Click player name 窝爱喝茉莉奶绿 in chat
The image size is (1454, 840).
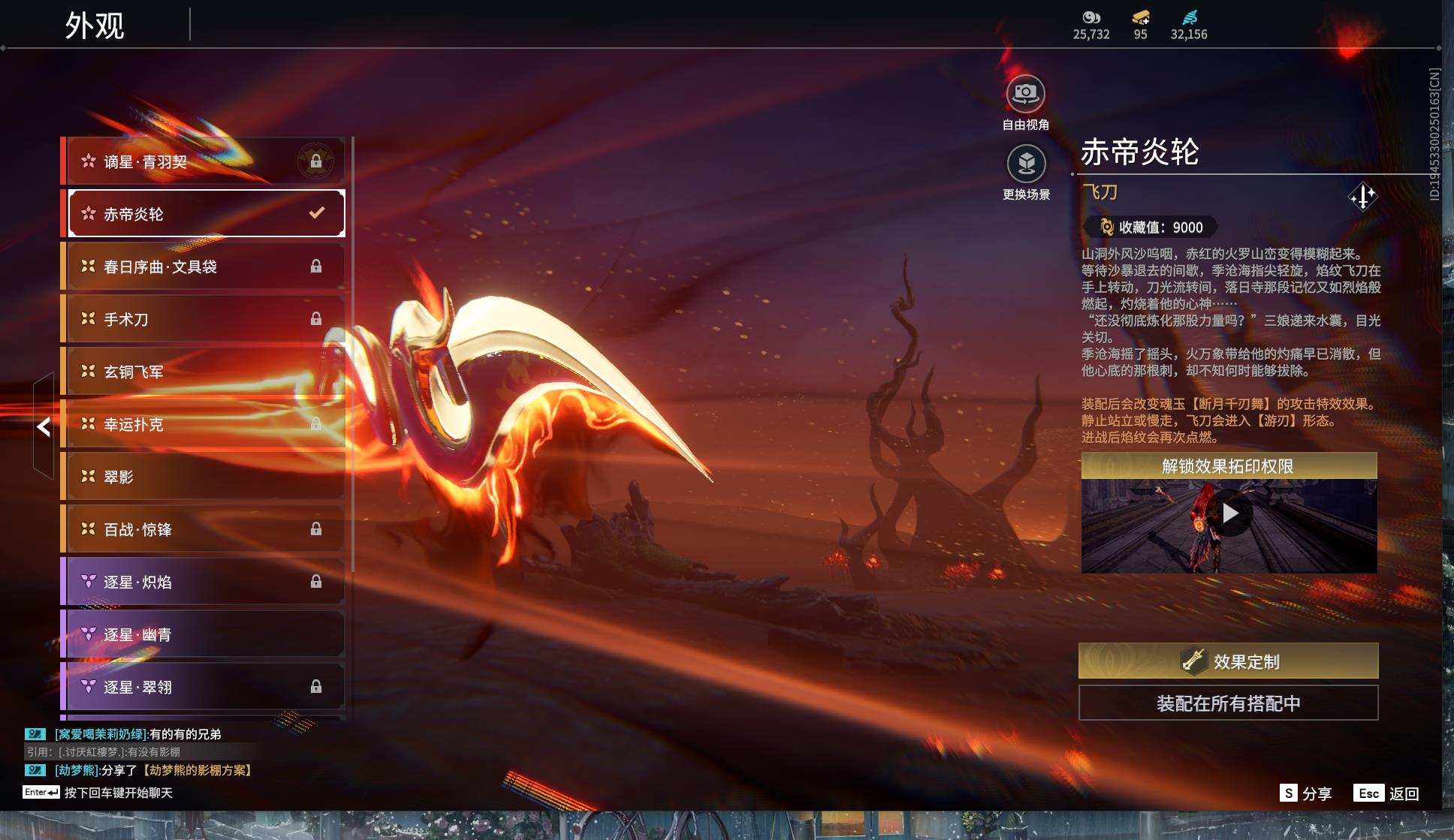point(101,734)
